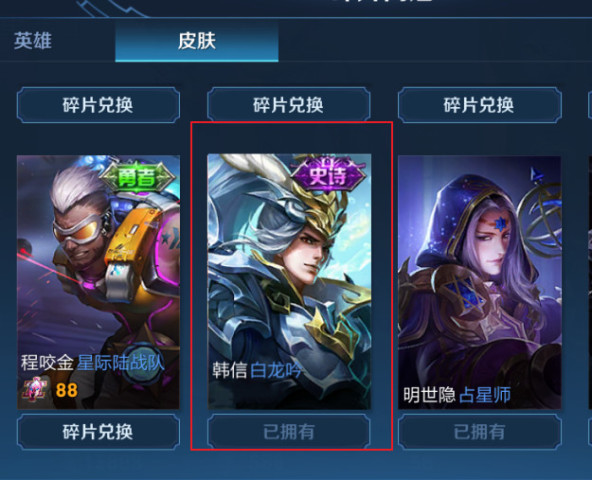Tap the 碎片兑换 button above 程咬金
This screenshot has height=480, width=592.
pos(98,105)
